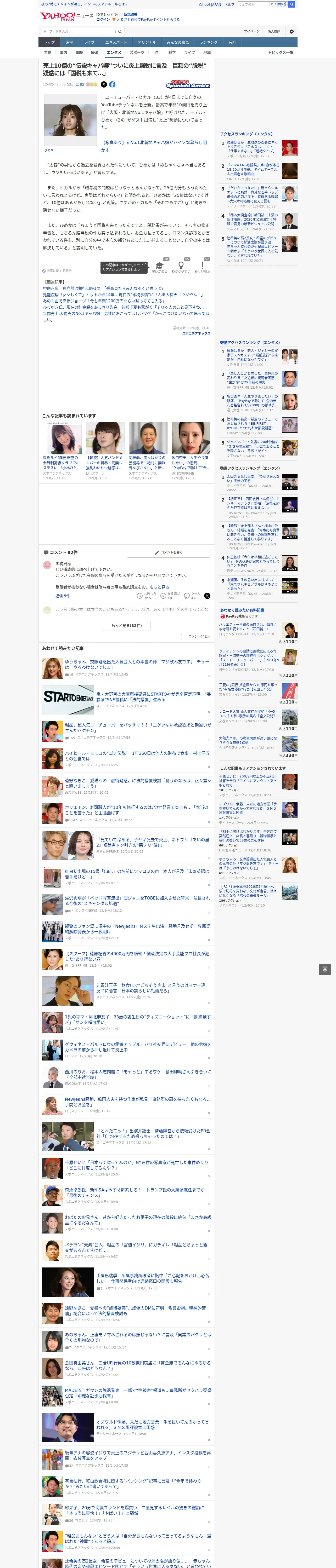The image size is (336, 1568).
Task: Open 坂口杏里 recommended article card
Action: [191, 451]
